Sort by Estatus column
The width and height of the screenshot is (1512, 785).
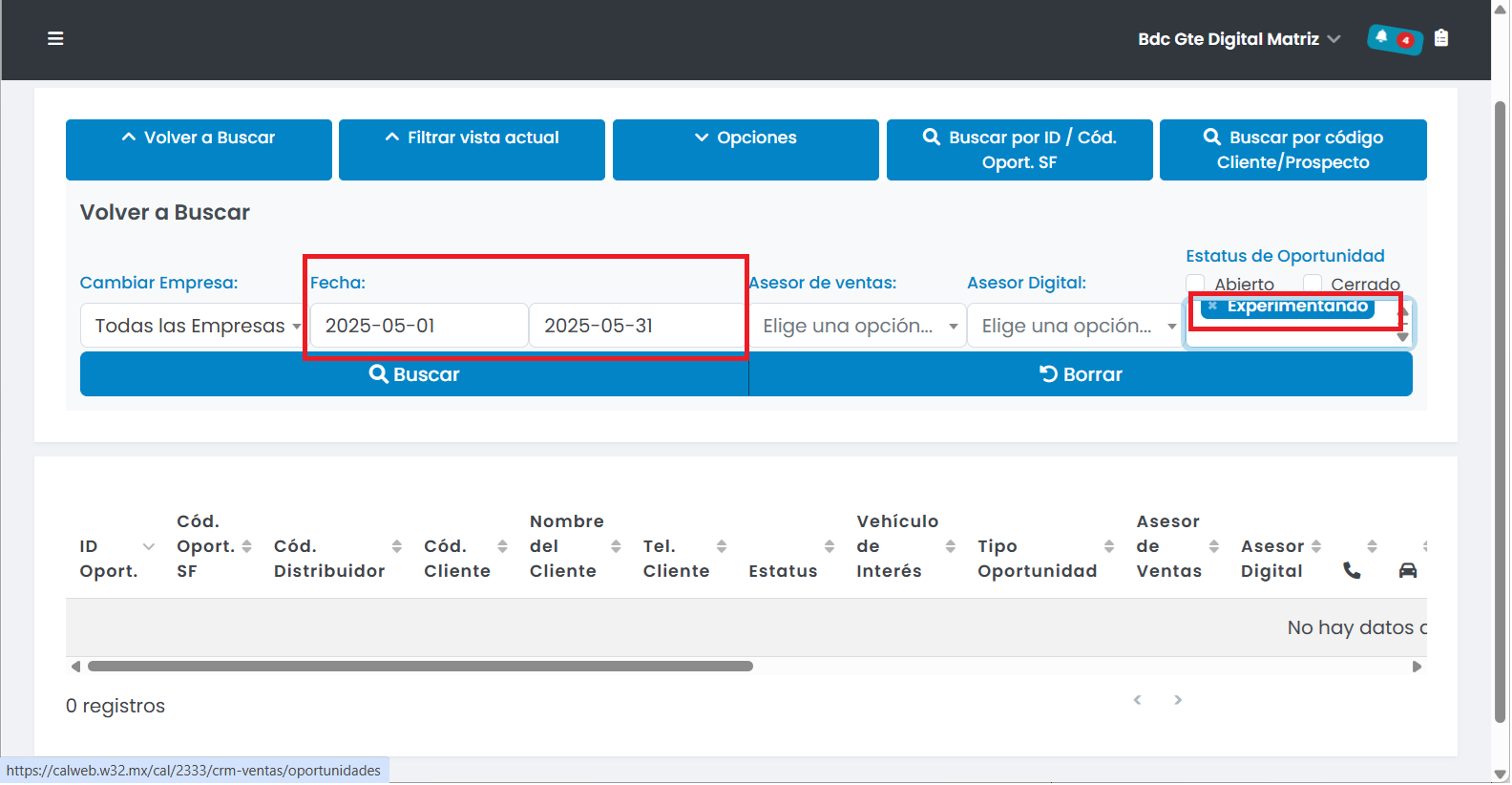(x=829, y=546)
